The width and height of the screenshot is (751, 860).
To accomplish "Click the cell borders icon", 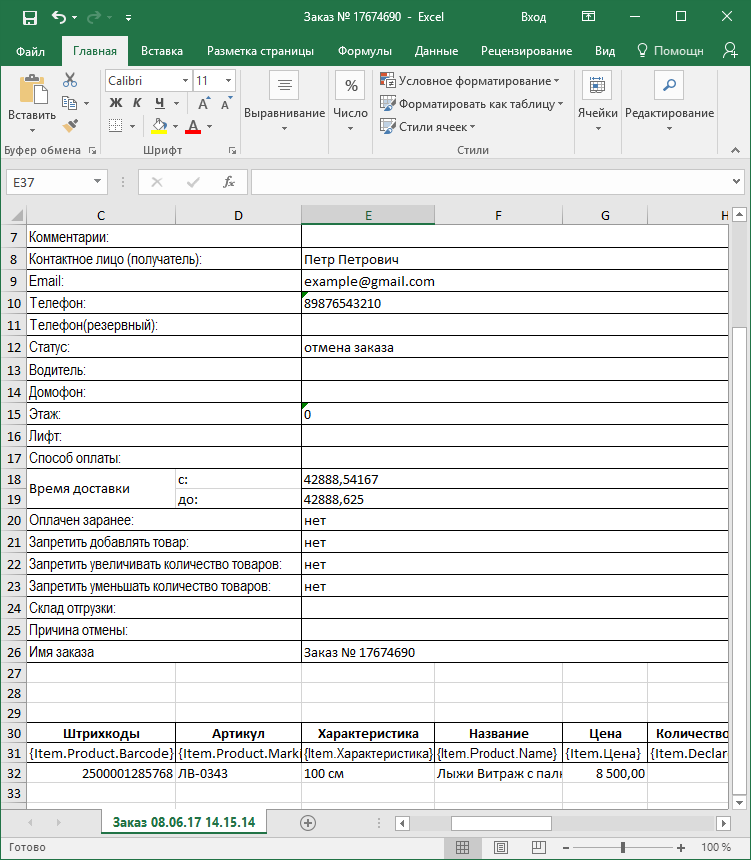I will click(116, 126).
